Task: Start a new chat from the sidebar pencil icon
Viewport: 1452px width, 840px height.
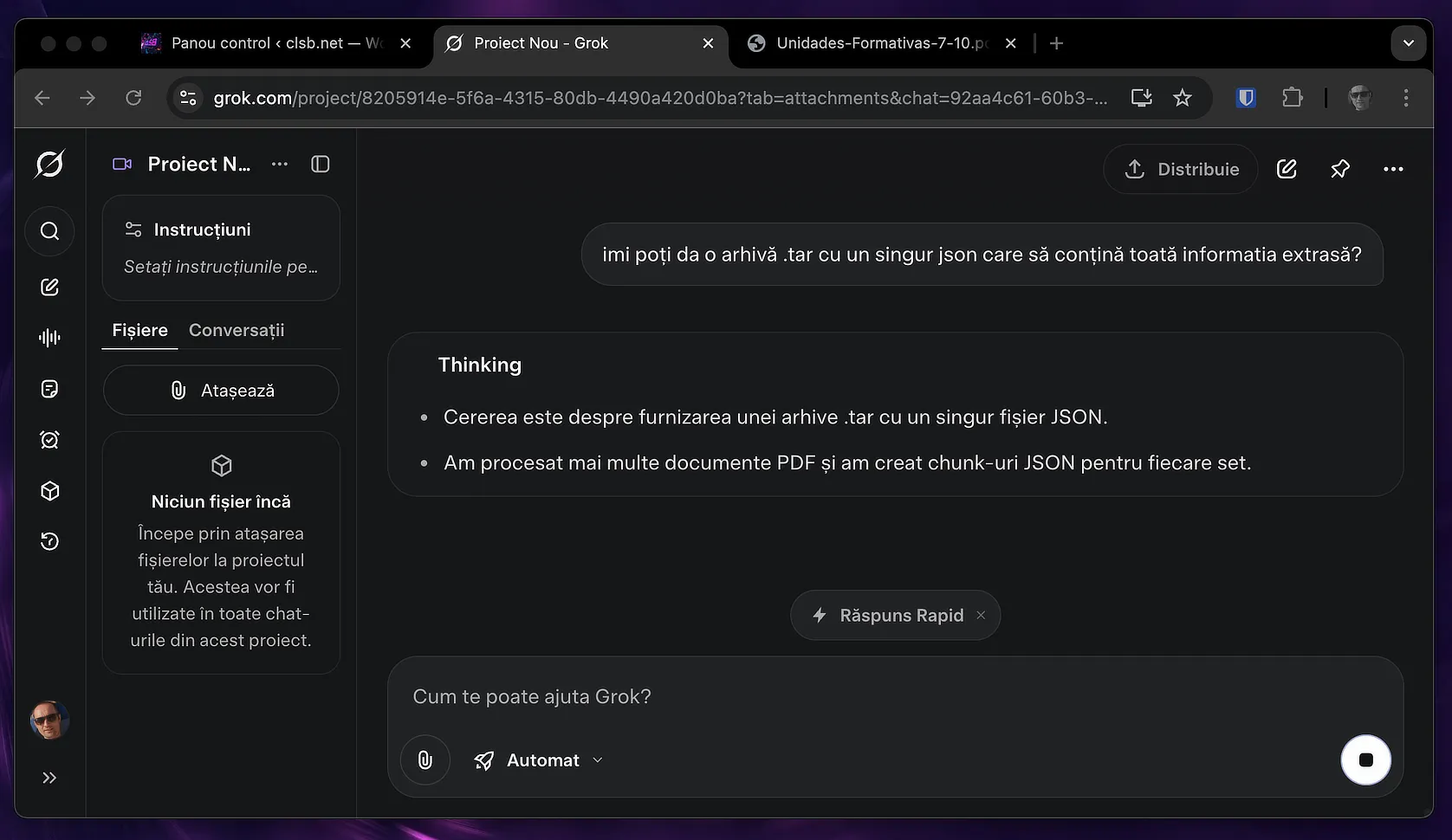Action: tap(49, 287)
